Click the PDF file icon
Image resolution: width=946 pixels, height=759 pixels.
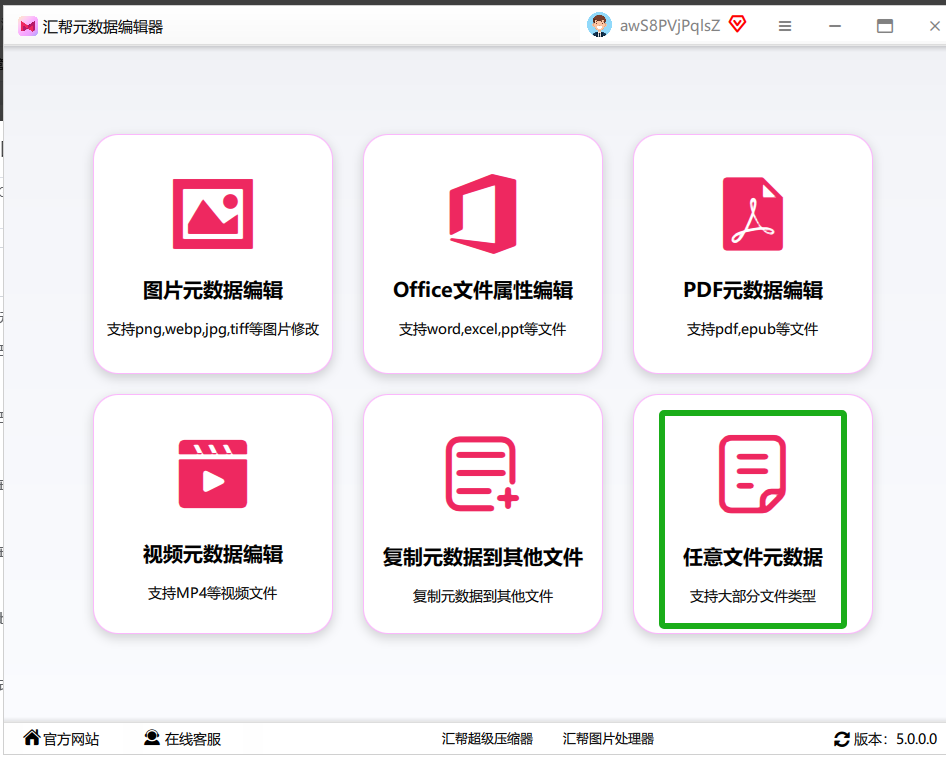tap(752, 214)
